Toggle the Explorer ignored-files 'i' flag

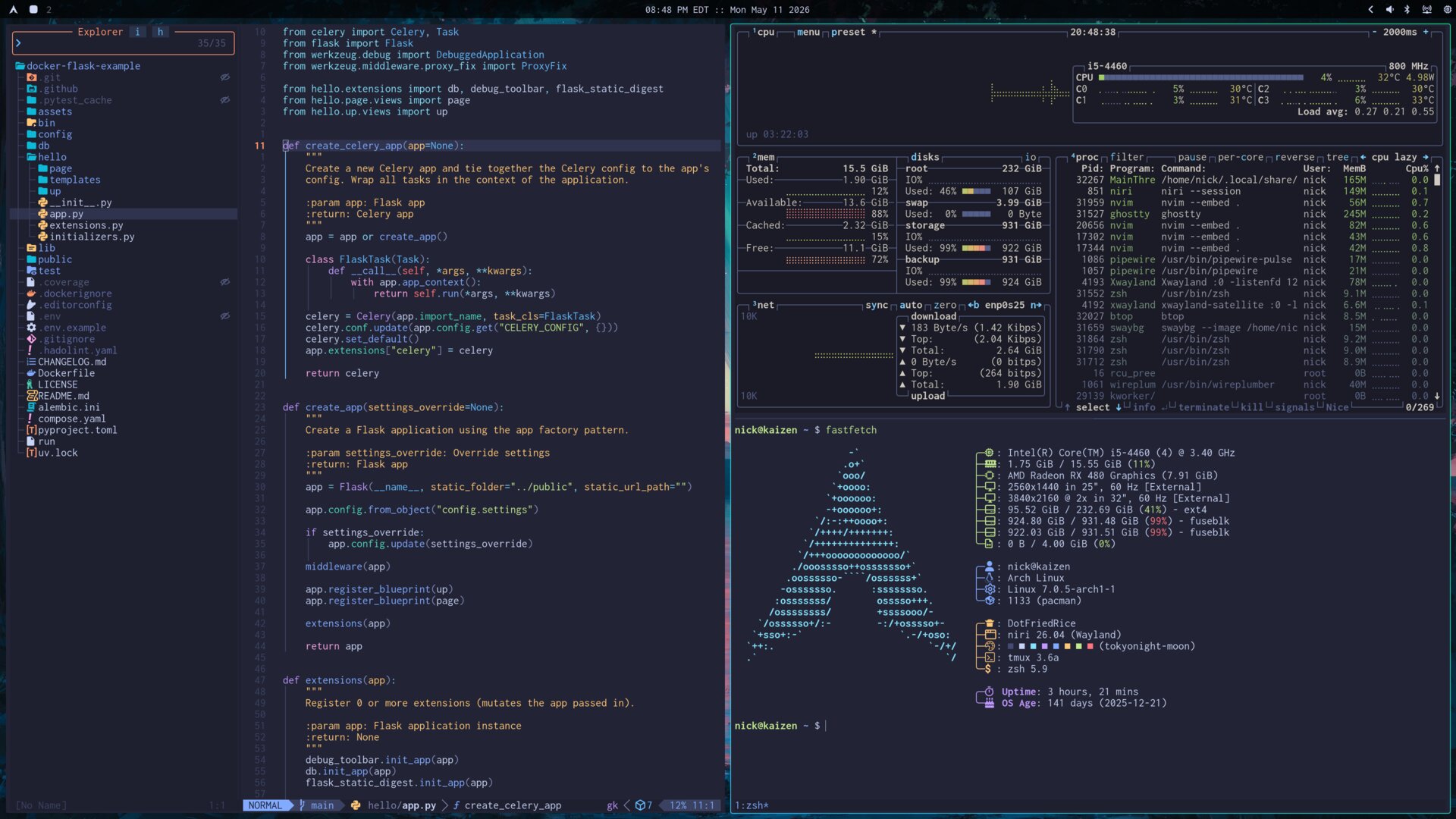point(137,32)
